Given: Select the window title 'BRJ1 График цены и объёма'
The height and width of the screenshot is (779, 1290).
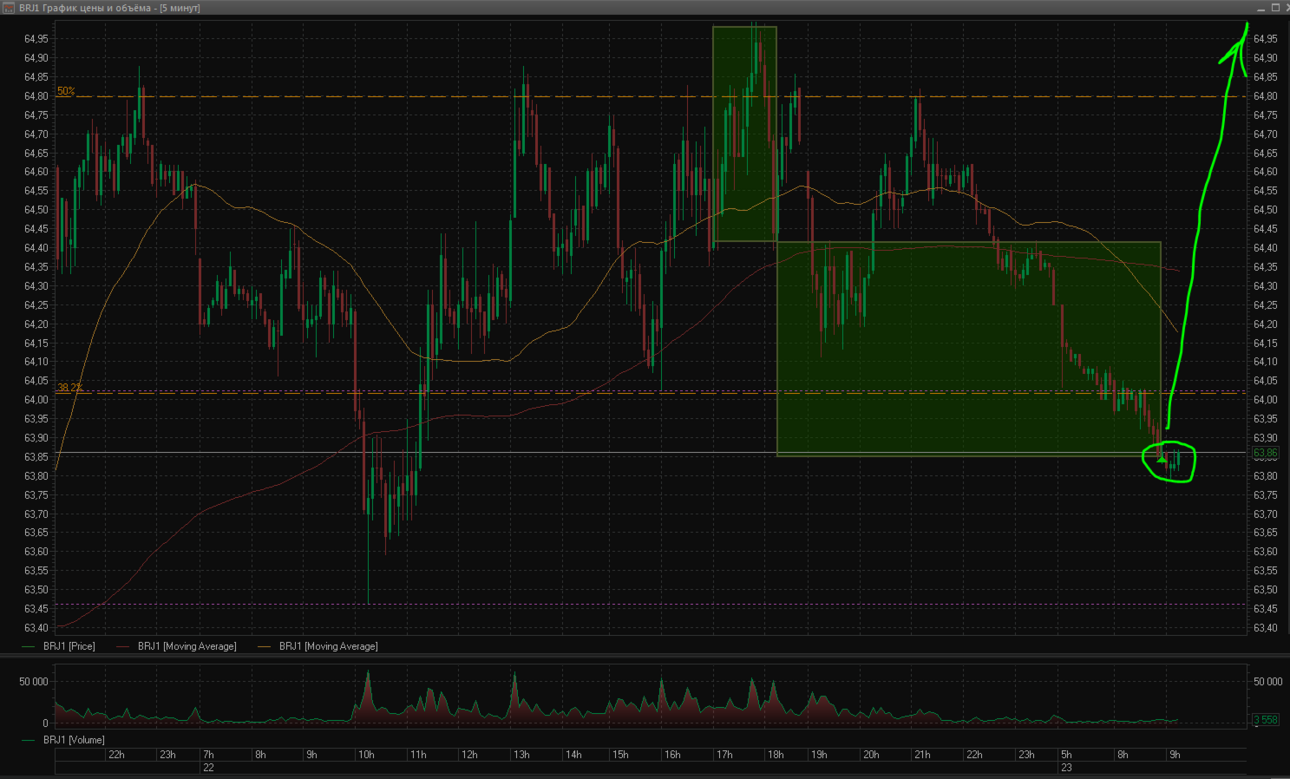Looking at the screenshot, I should tap(85, 8).
